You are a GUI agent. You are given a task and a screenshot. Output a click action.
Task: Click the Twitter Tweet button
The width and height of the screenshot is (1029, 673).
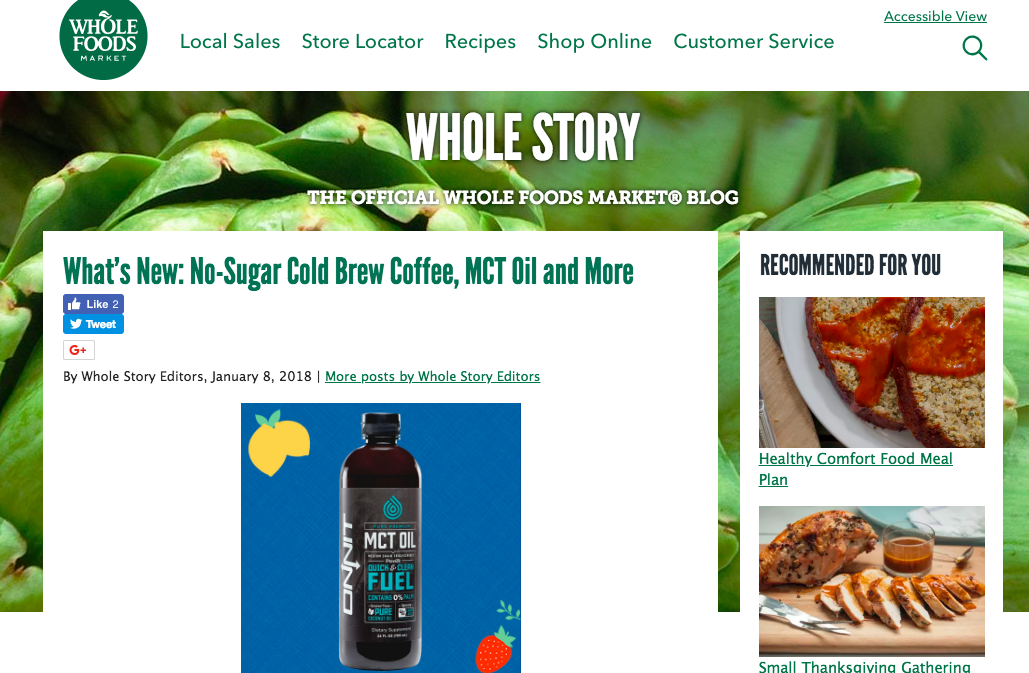click(x=93, y=324)
